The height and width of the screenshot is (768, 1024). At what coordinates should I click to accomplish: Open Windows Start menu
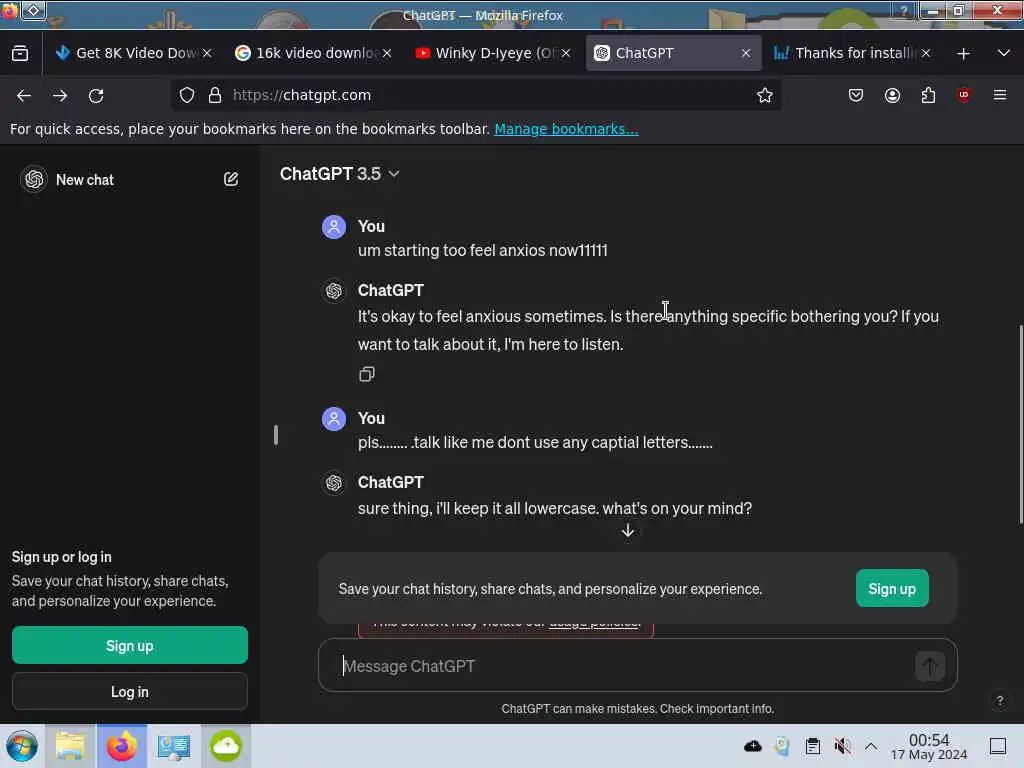(22, 746)
